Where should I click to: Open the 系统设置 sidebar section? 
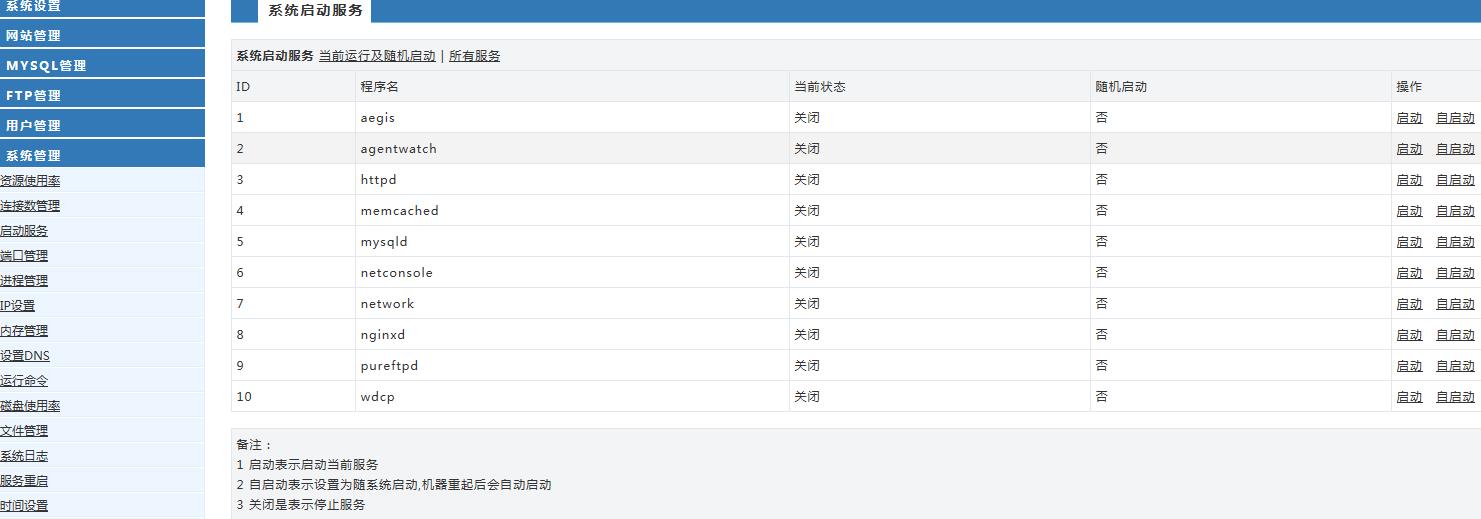(102, 6)
